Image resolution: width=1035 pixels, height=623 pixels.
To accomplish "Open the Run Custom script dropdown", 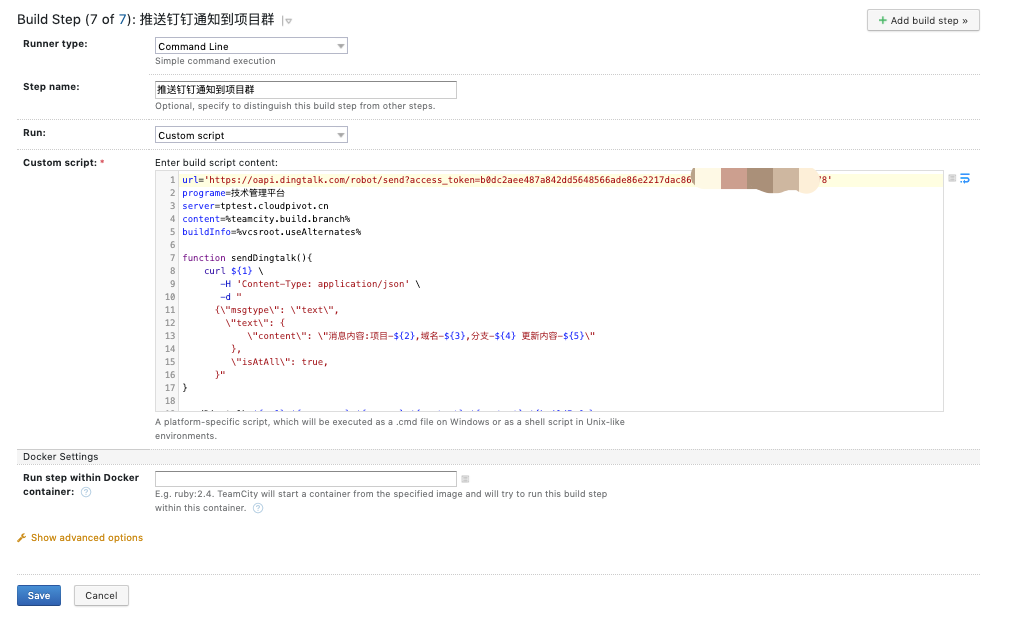I will coord(251,135).
